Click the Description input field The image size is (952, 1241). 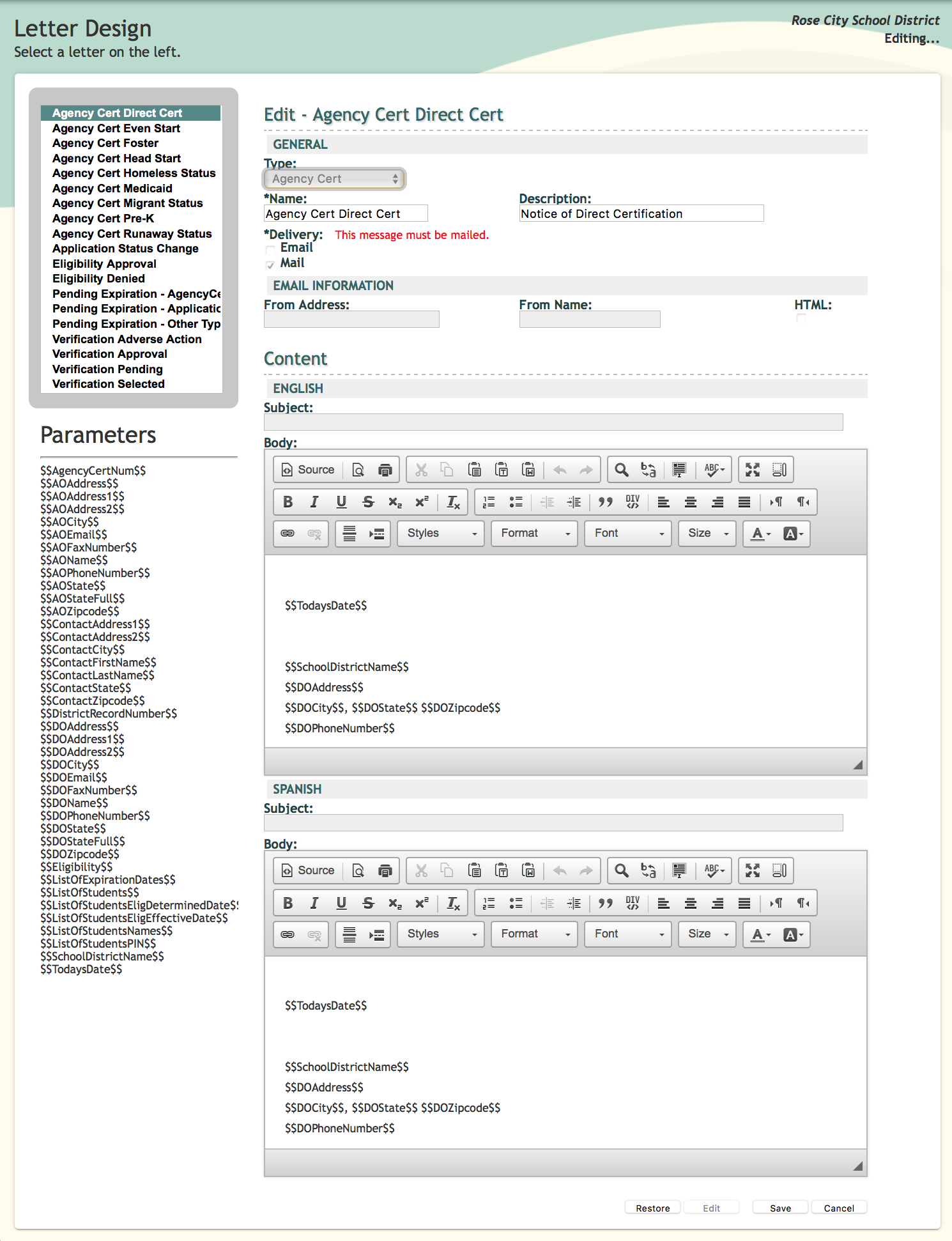(641, 213)
